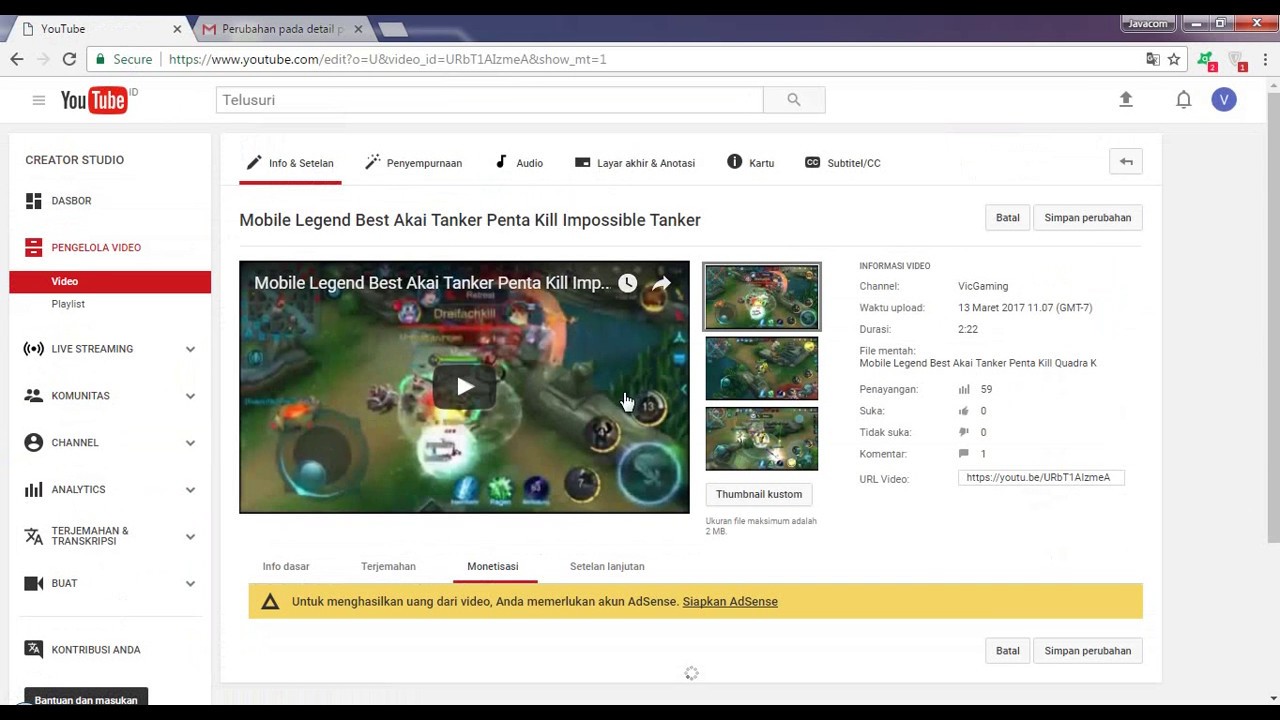
Task: Select the third video thumbnail
Action: 762,439
